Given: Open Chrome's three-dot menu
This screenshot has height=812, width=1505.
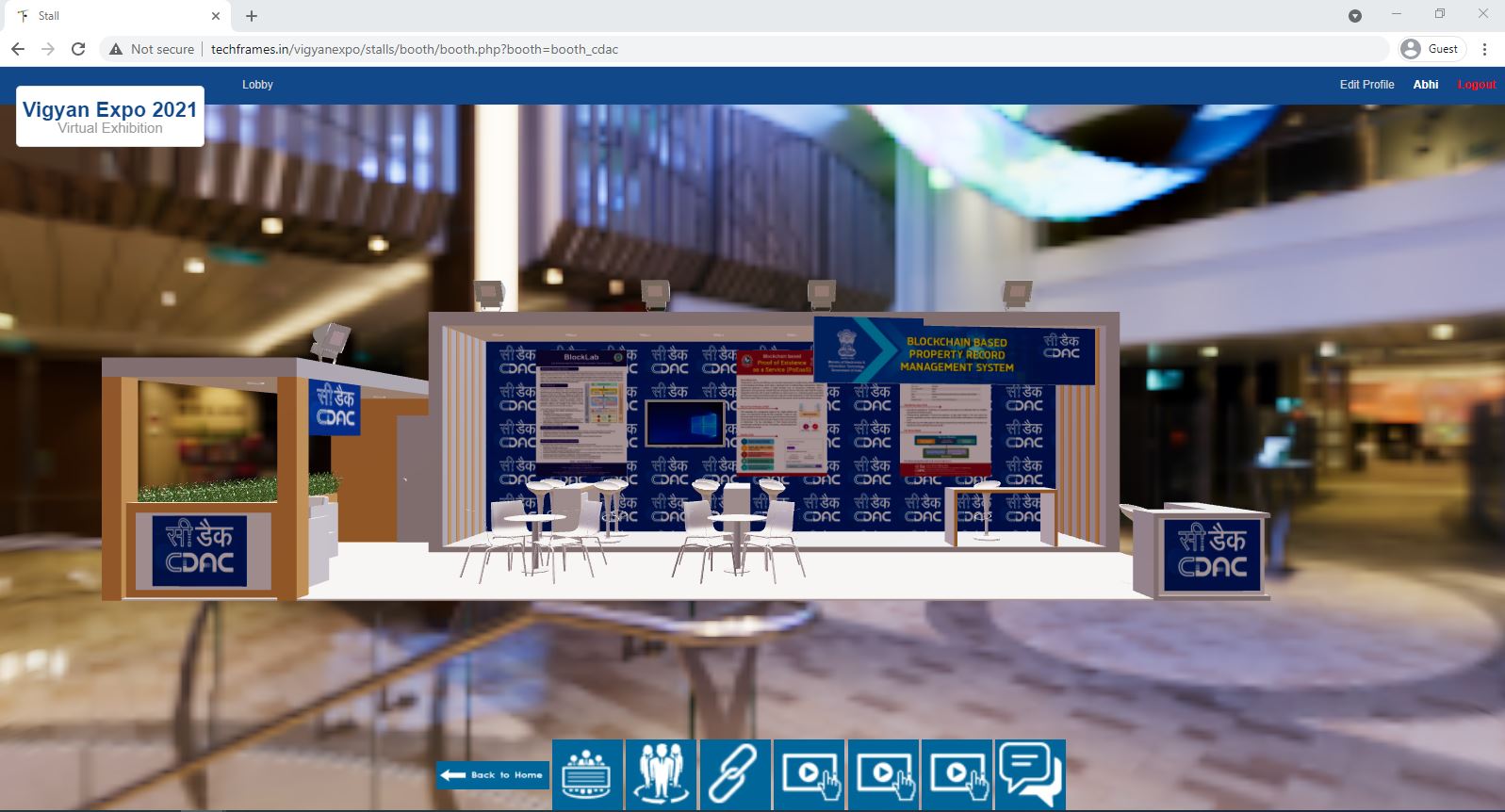Looking at the screenshot, I should click(x=1484, y=49).
